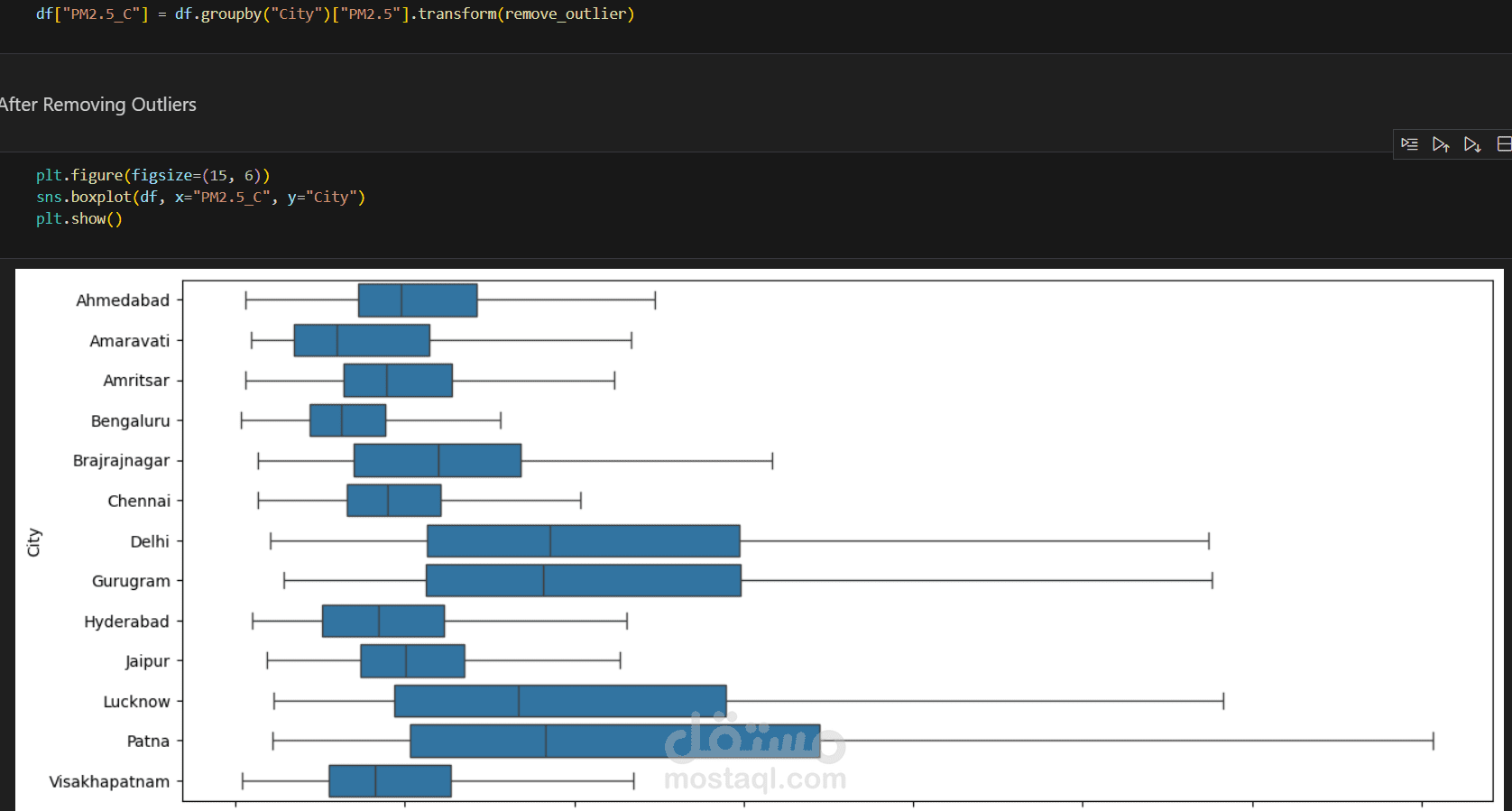
Task: Click the mostaql.com watermark
Action: click(x=754, y=778)
